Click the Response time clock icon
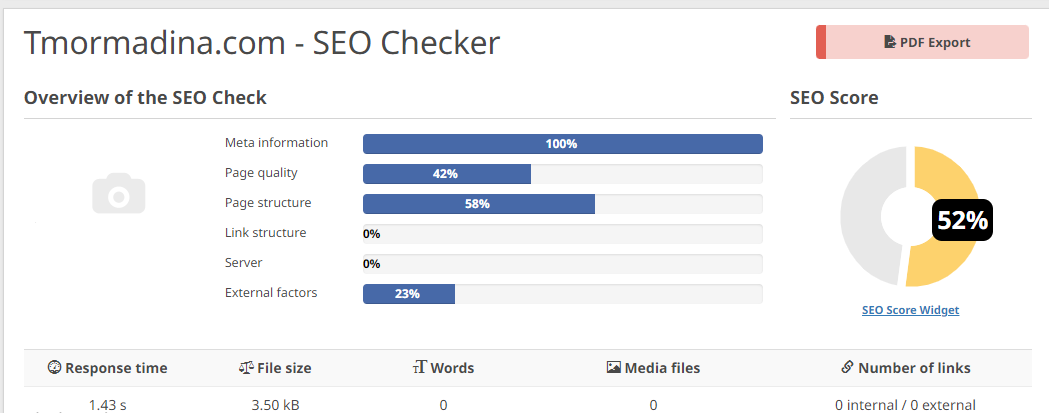 point(55,368)
